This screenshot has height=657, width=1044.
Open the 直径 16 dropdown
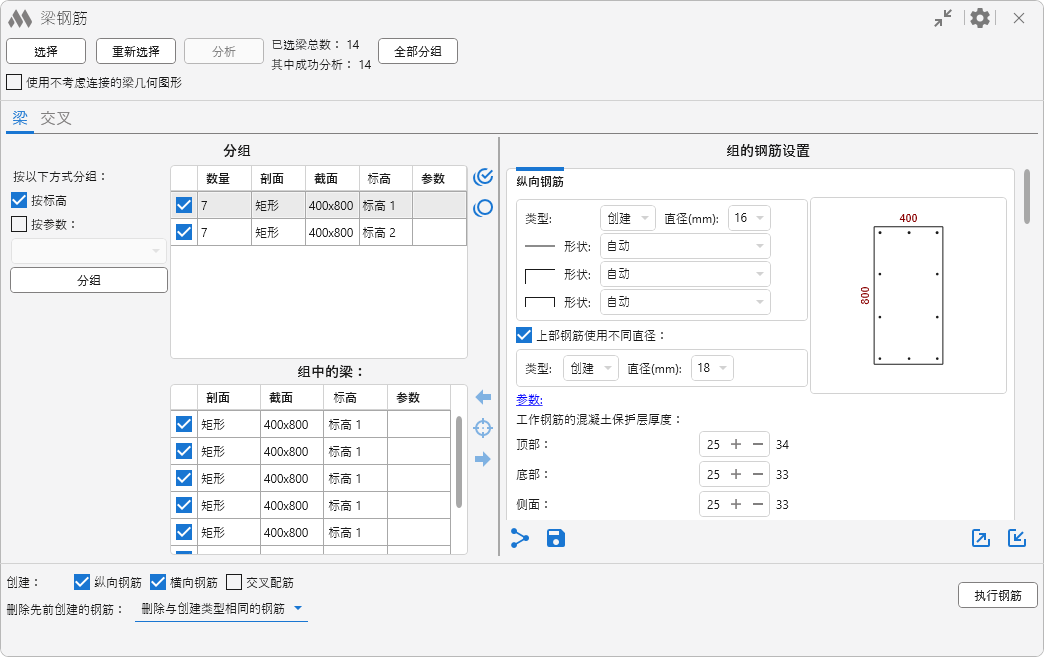[x=749, y=218]
